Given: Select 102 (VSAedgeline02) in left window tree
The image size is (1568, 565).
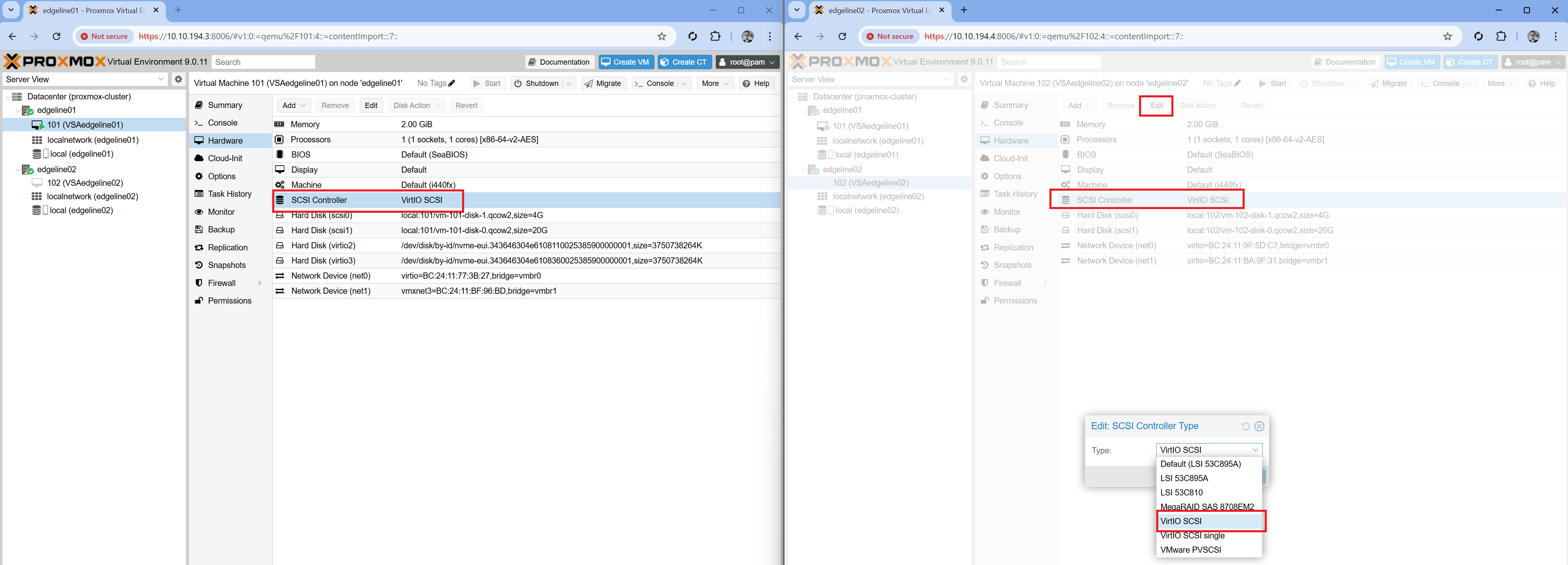Looking at the screenshot, I should 85,183.
